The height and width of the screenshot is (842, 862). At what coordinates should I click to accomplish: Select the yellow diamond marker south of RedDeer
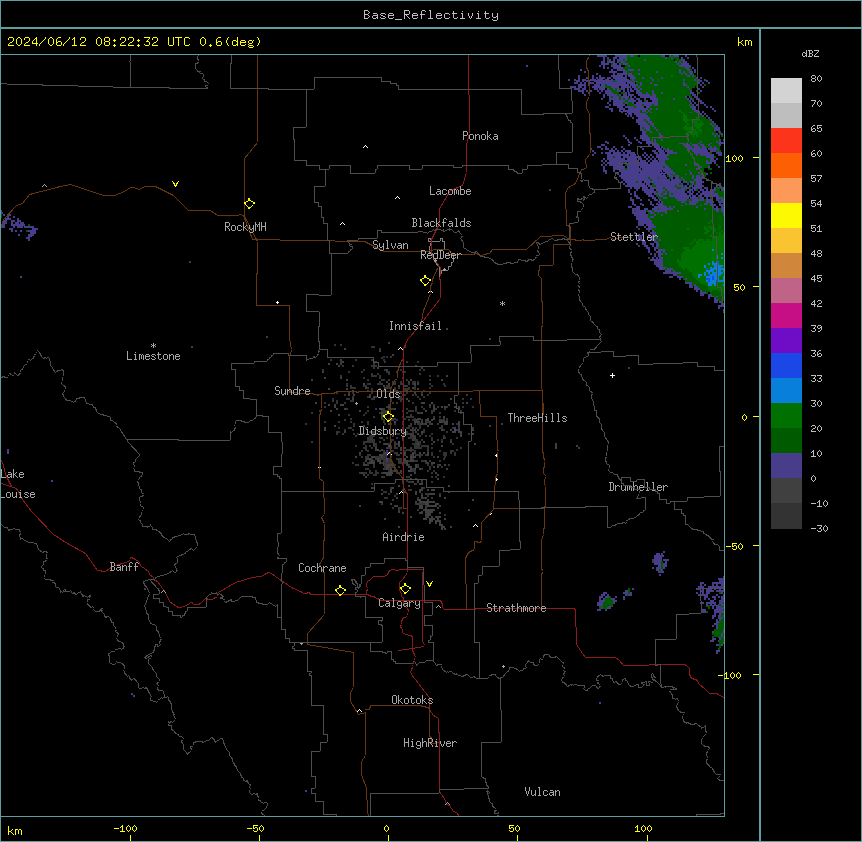pos(425,281)
